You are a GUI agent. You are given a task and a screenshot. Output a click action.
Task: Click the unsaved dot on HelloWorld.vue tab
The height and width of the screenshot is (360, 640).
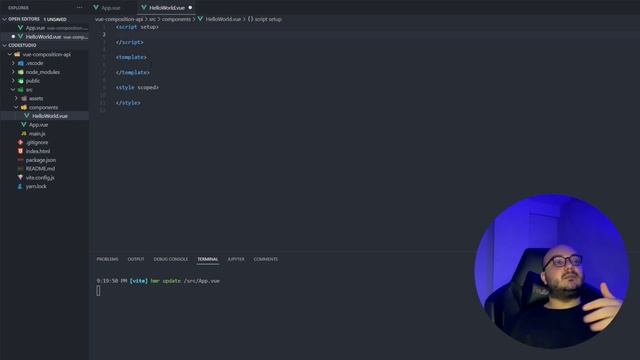[x=190, y=8]
